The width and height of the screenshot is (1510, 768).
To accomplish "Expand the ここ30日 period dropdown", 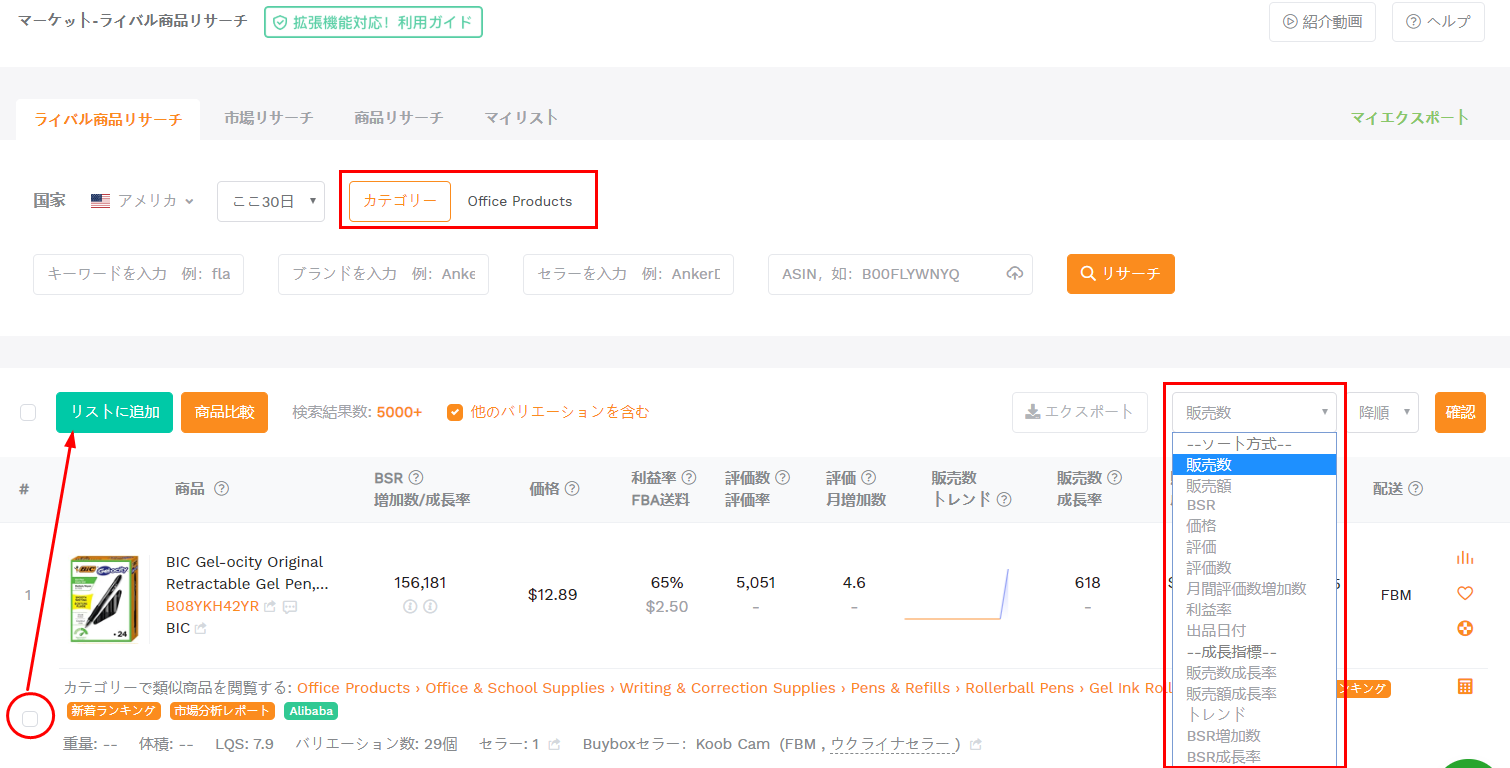I will pos(271,201).
